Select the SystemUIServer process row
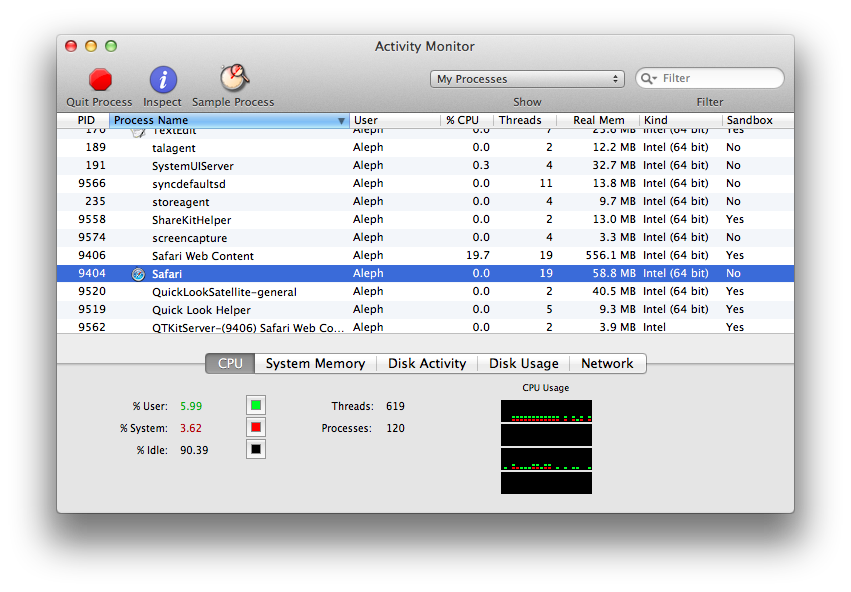 (426, 165)
